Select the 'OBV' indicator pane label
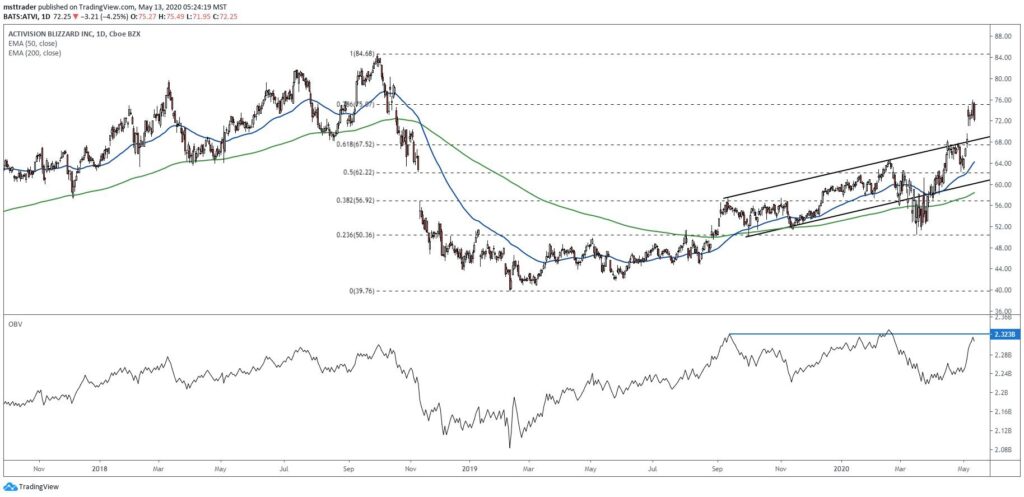This screenshot has height=497, width=1024. click(x=15, y=325)
